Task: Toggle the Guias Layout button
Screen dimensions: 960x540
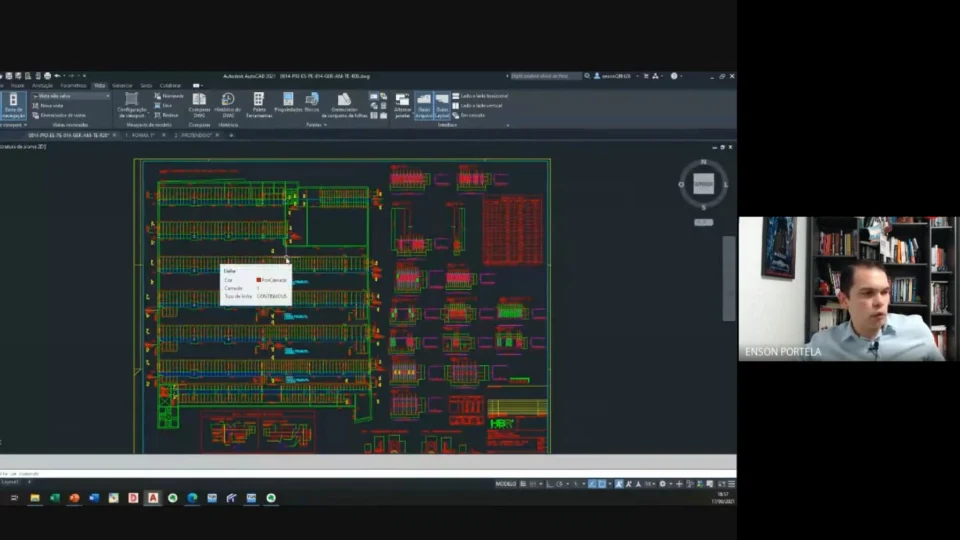Action: [441, 105]
